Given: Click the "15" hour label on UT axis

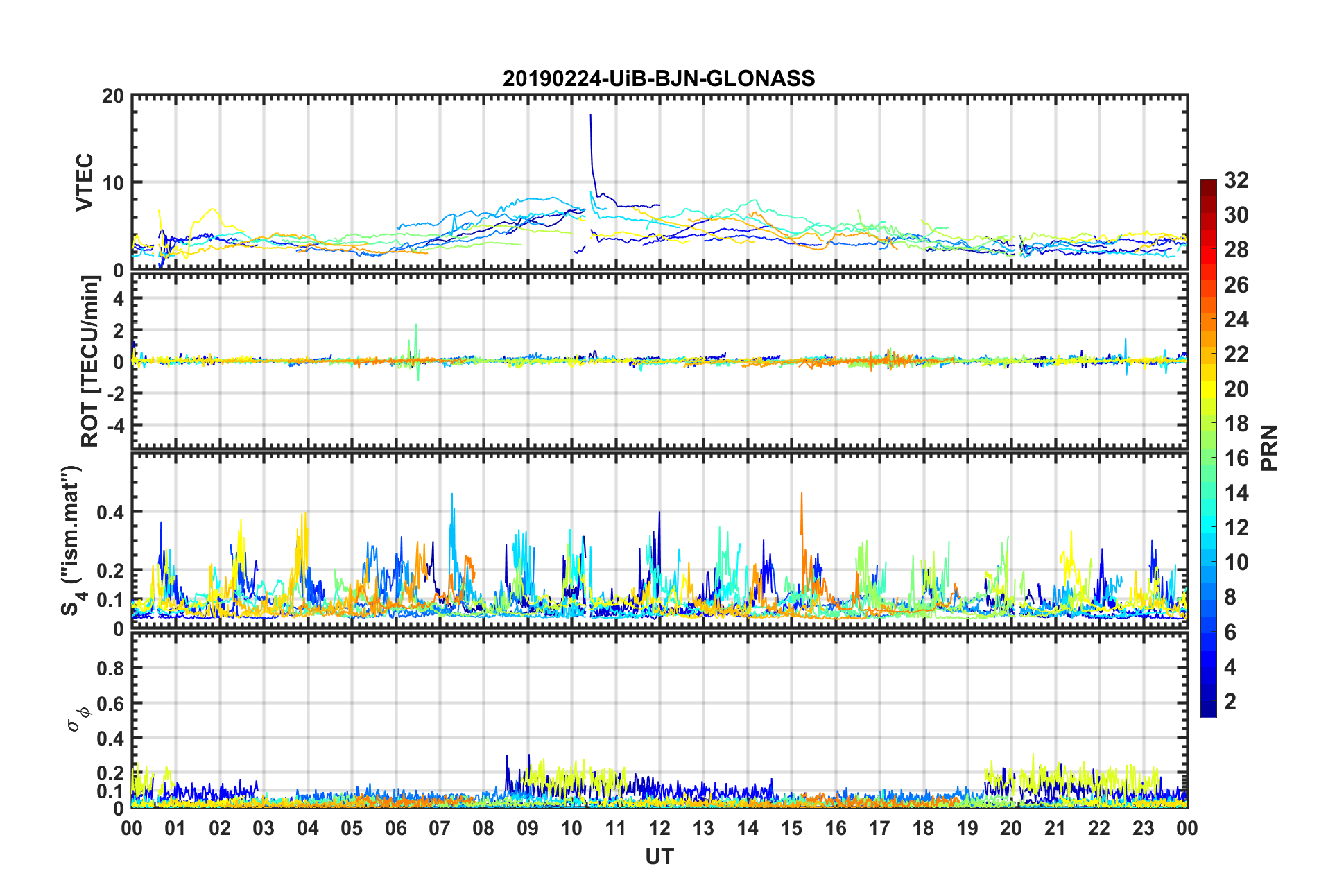Looking at the screenshot, I should pos(791,828).
